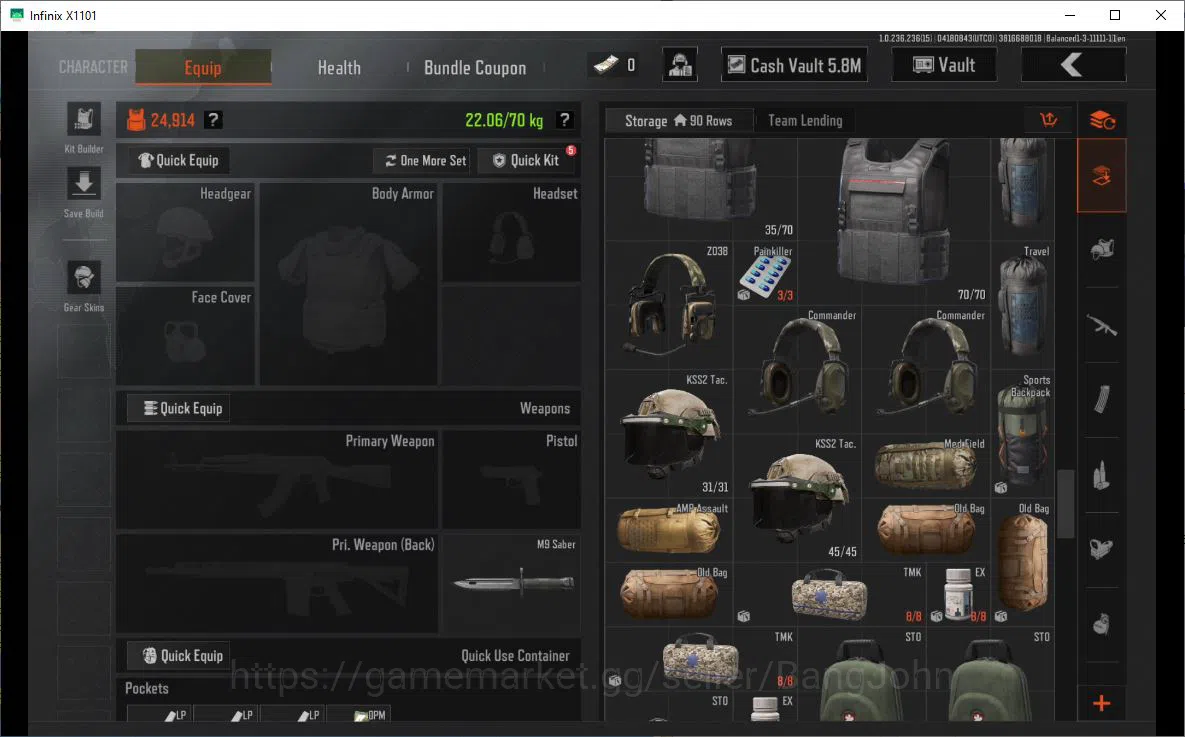Click the empty Headgear slot
Screen dimensions: 1185x737
coord(185,233)
